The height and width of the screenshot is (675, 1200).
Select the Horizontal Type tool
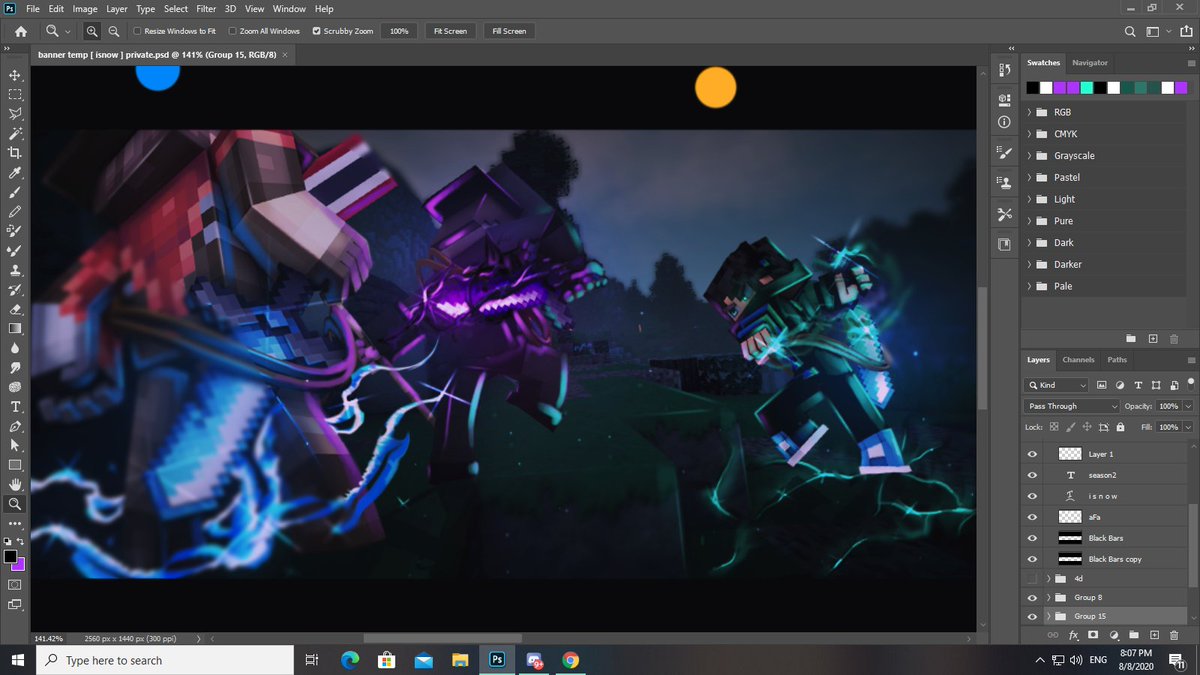15,406
